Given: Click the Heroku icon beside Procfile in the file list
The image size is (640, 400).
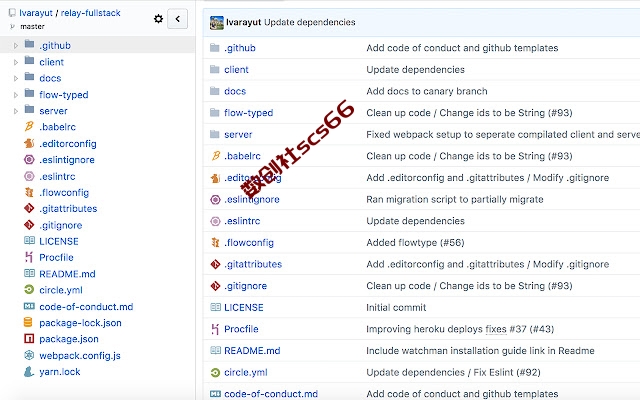Looking at the screenshot, I should point(215,329).
